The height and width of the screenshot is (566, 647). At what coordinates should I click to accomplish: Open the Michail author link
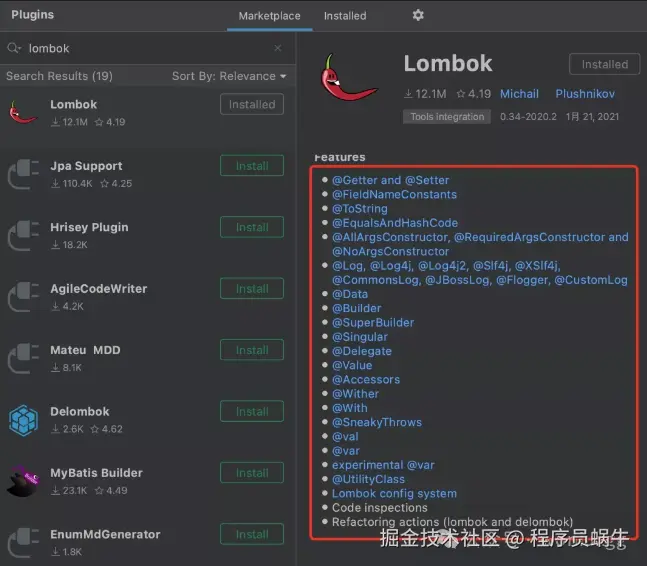[519, 94]
